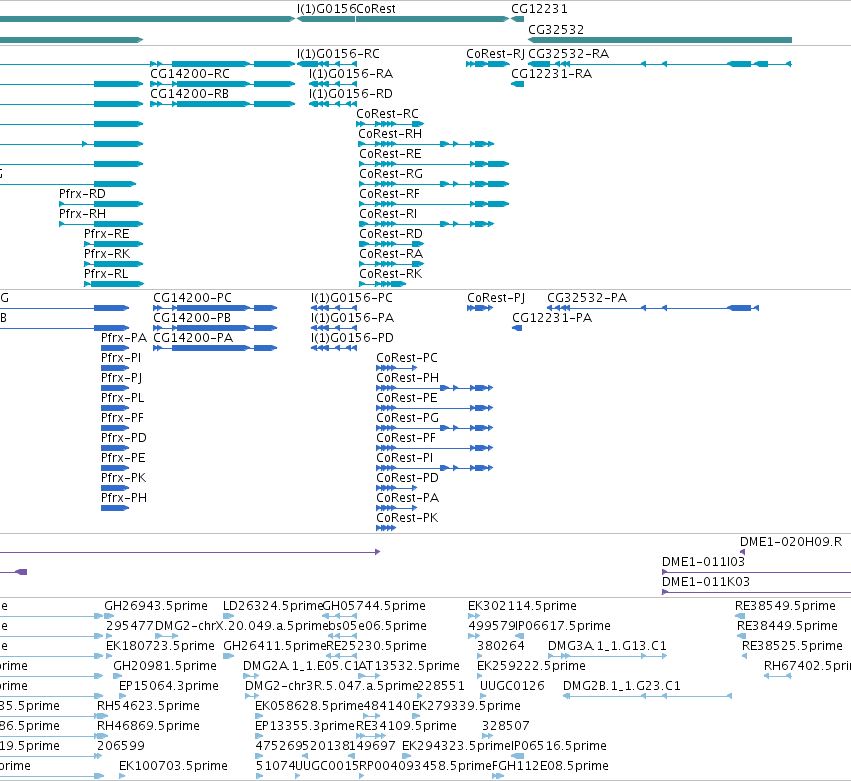Click EST GH26943.5prime
The image size is (851, 781).
(x=109, y=617)
